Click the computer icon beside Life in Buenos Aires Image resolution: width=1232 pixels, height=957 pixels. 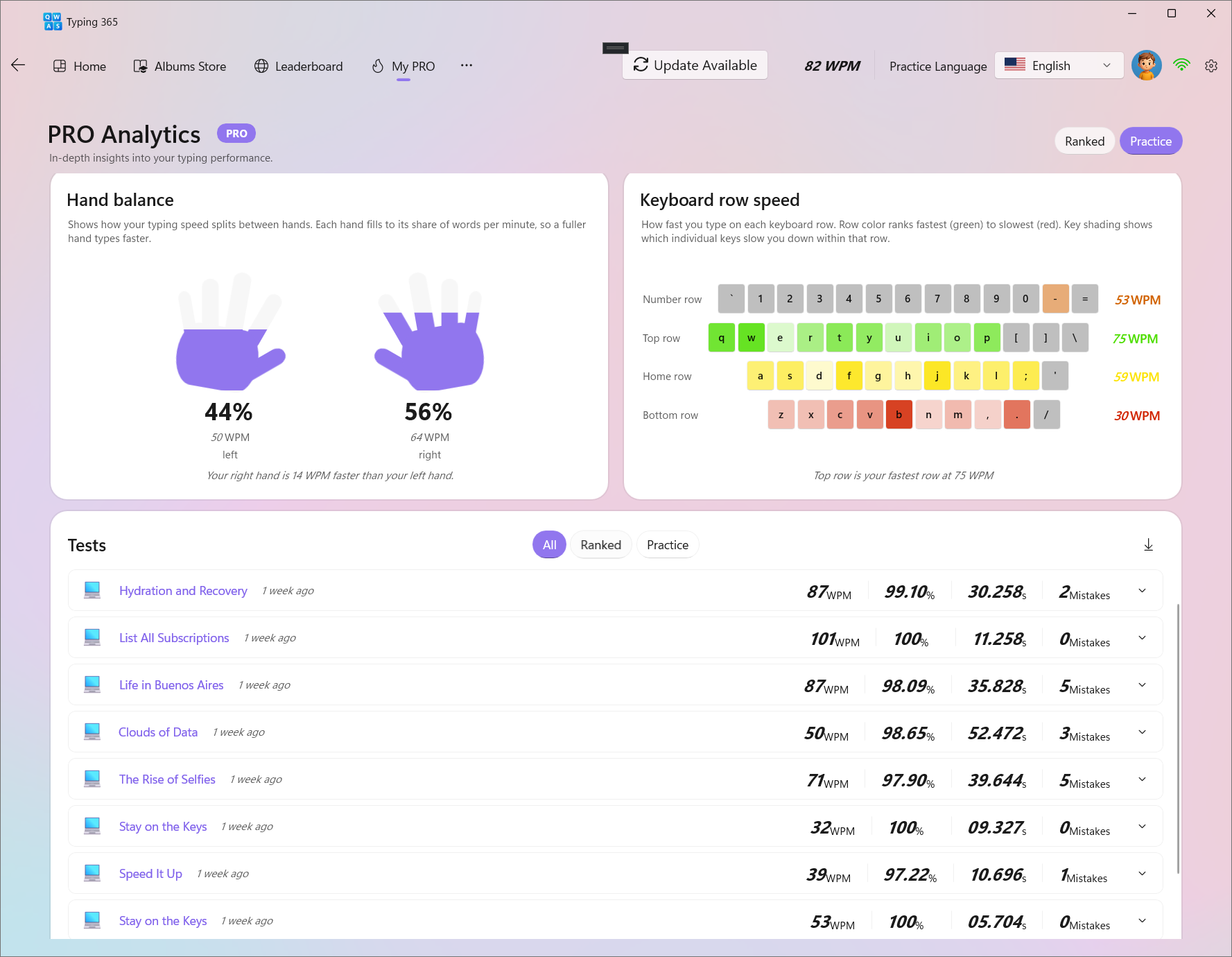[x=92, y=684]
